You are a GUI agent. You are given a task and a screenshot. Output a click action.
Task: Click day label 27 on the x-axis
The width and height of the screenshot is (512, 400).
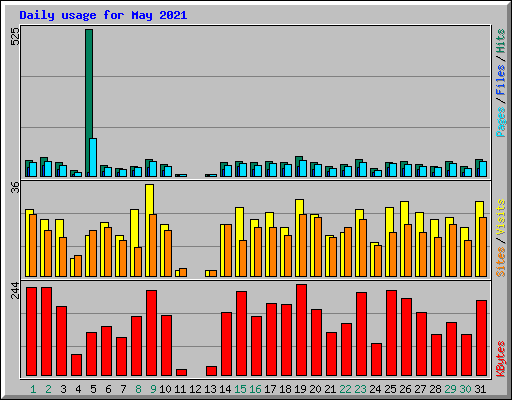point(420,389)
